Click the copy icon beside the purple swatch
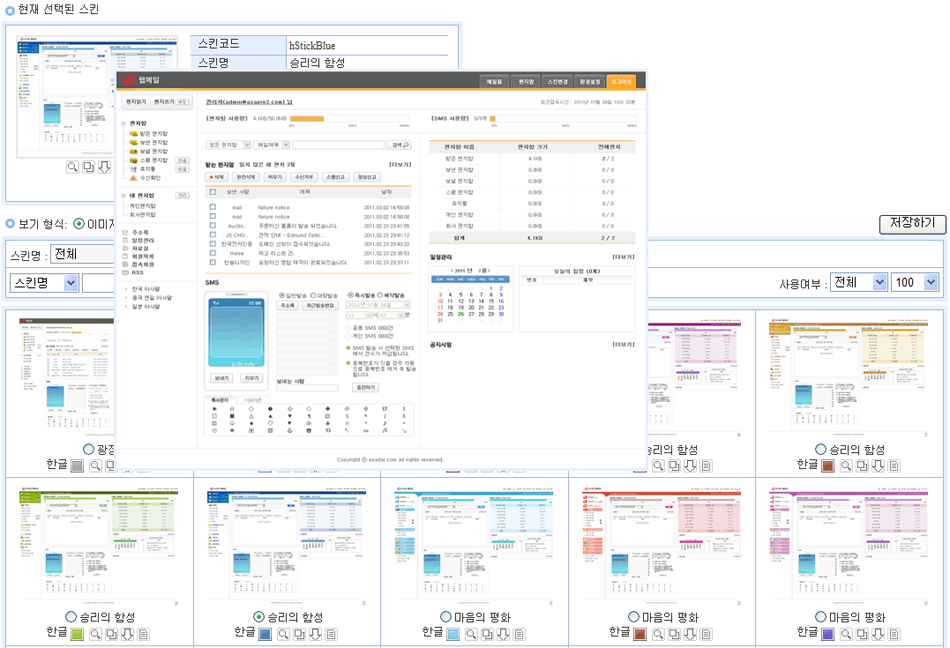This screenshot has height=648, width=950. (x=860, y=633)
